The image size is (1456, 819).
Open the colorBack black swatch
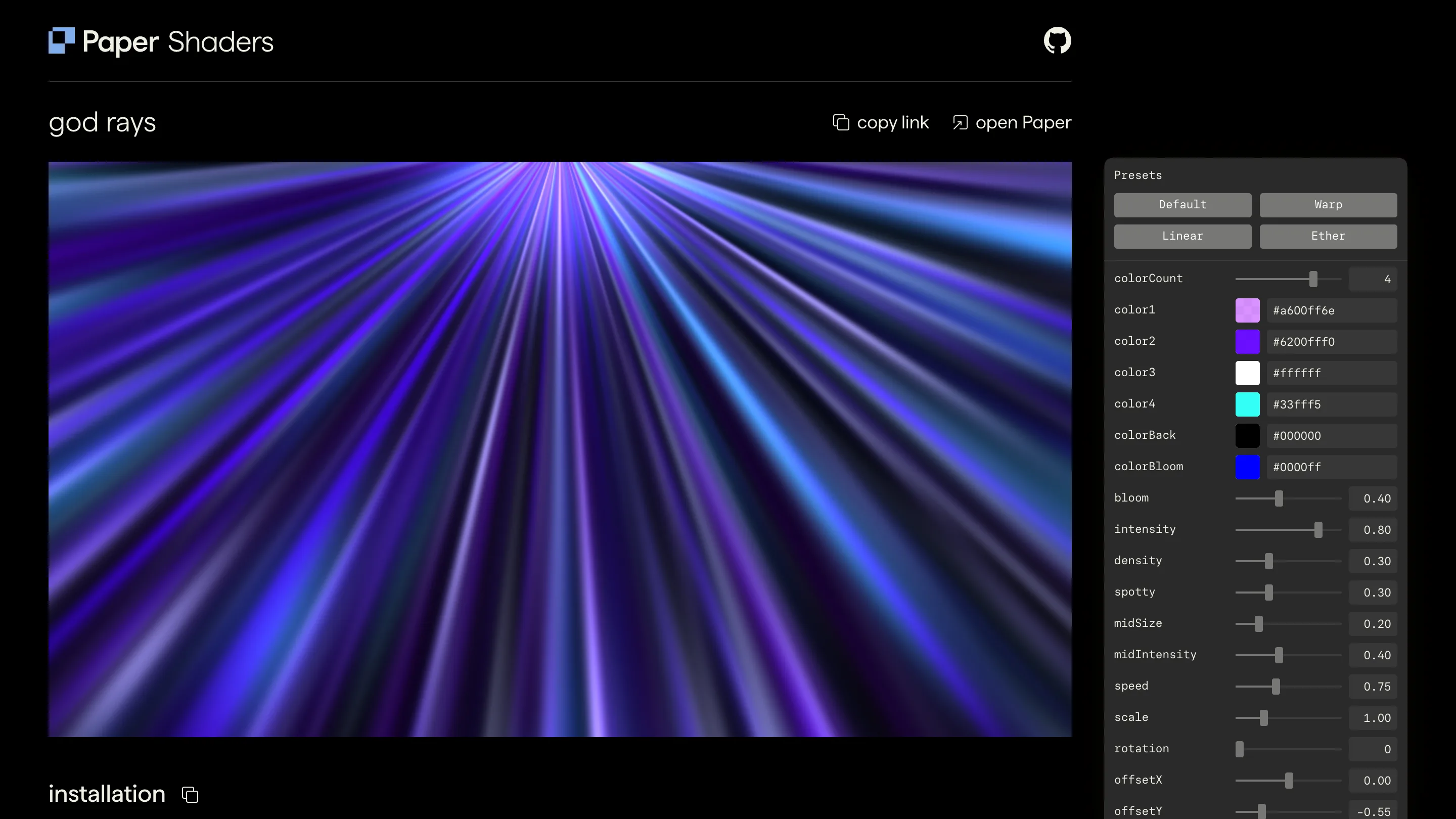pos(1247,436)
